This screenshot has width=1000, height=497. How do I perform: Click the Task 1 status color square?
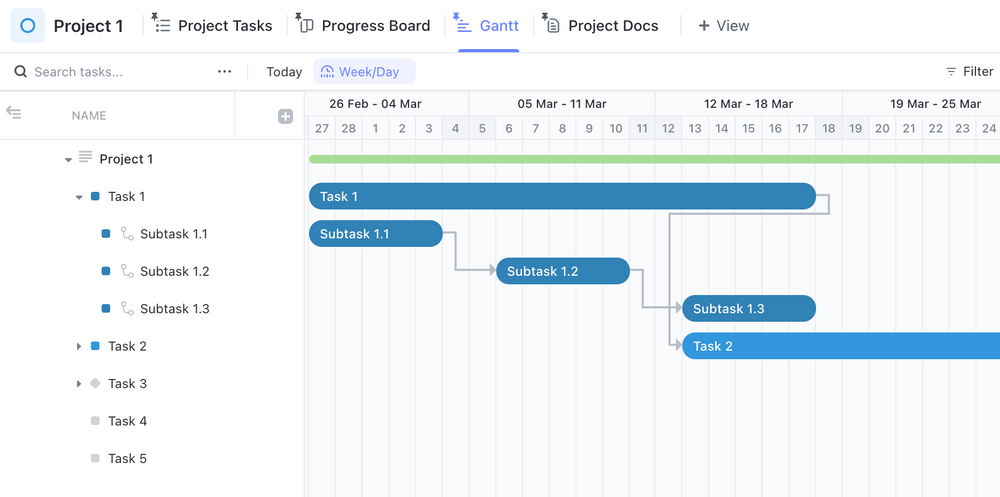pos(95,196)
